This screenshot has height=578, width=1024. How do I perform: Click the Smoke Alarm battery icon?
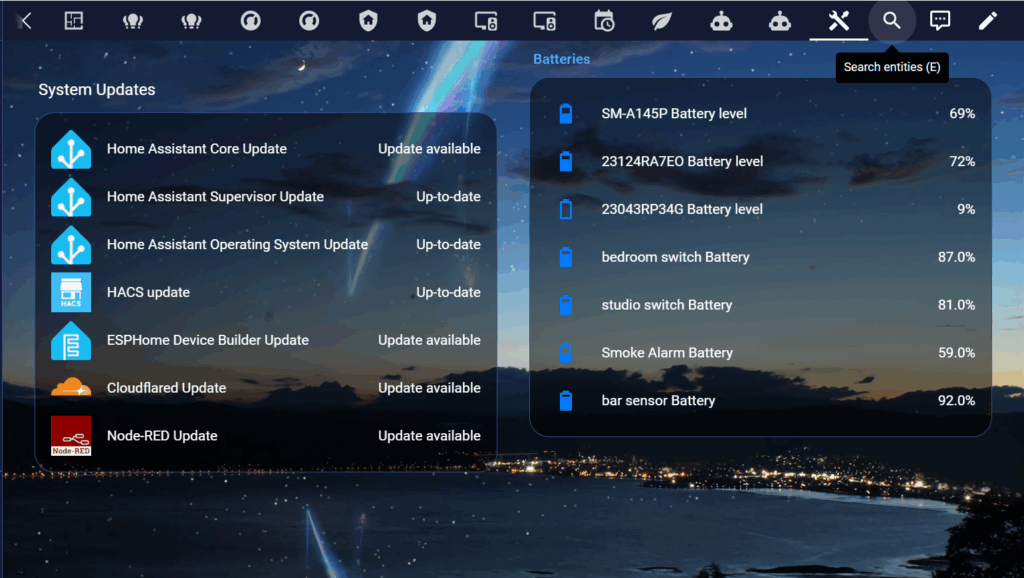pyautogui.click(x=566, y=353)
